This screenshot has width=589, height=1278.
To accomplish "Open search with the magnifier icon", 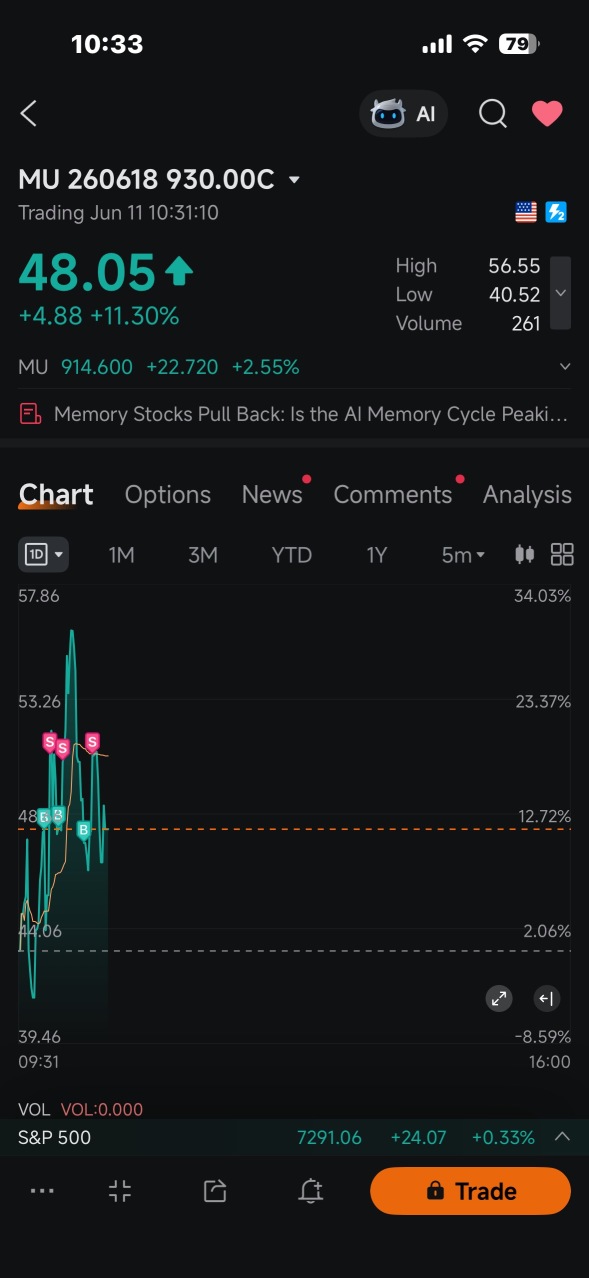I will coord(493,114).
